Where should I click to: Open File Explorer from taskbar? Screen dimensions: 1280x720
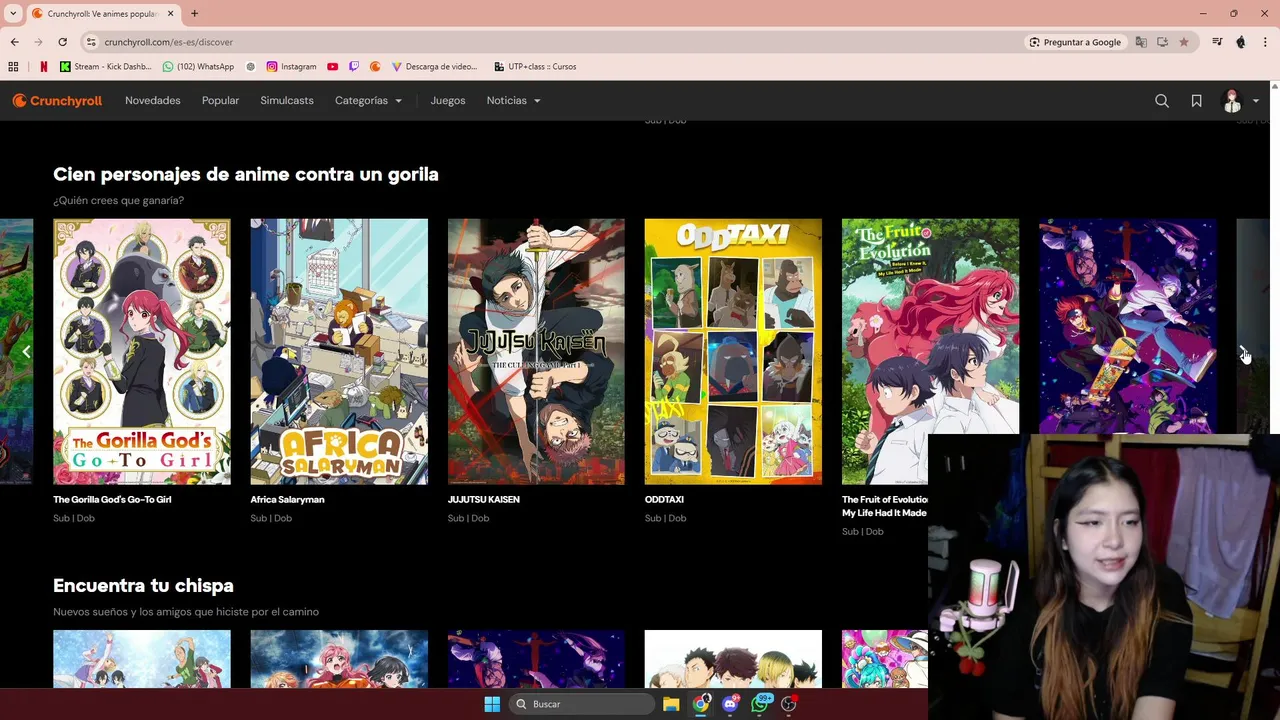[x=671, y=704]
